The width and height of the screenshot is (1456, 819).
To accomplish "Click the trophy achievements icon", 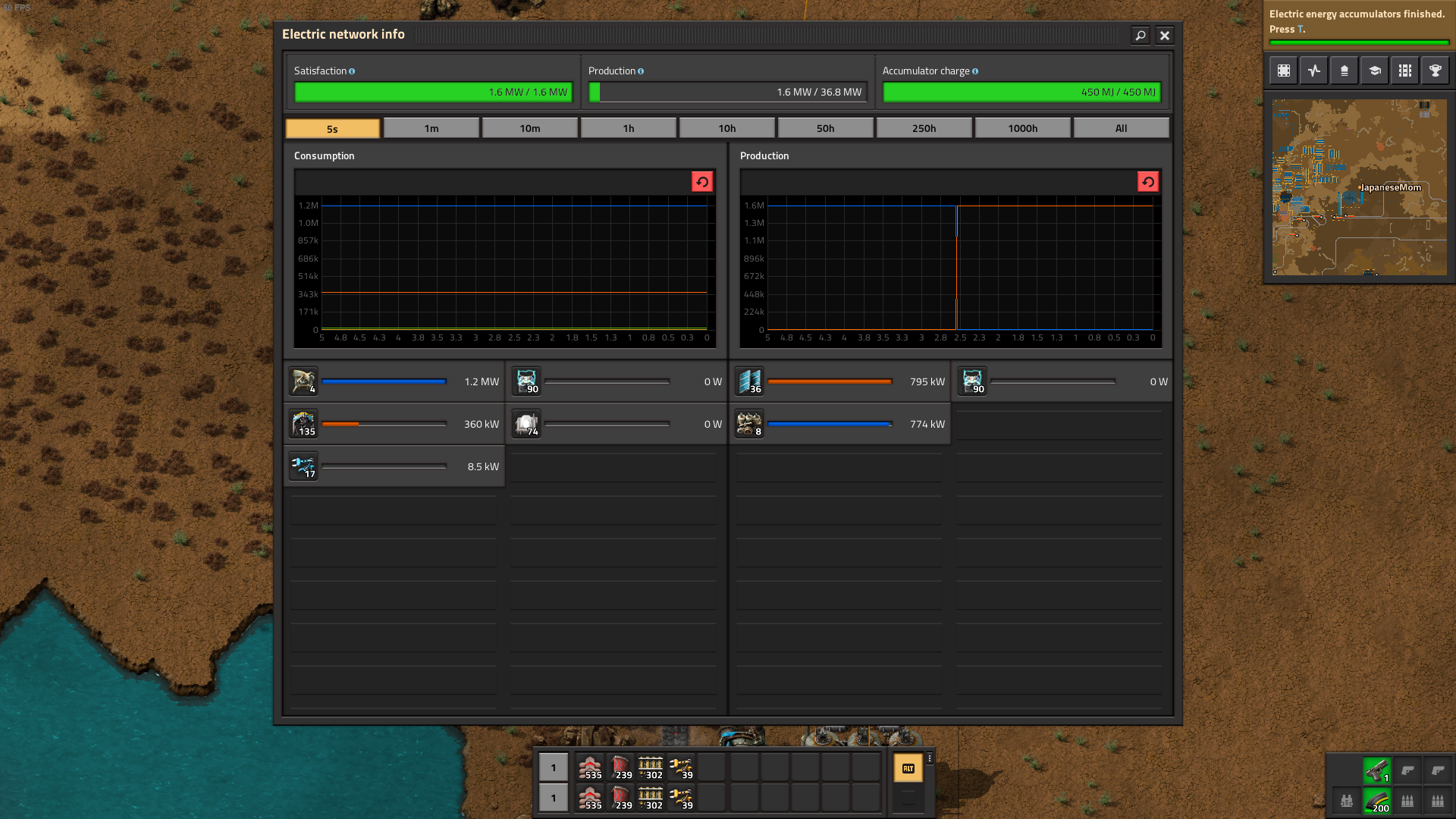I will (1435, 71).
